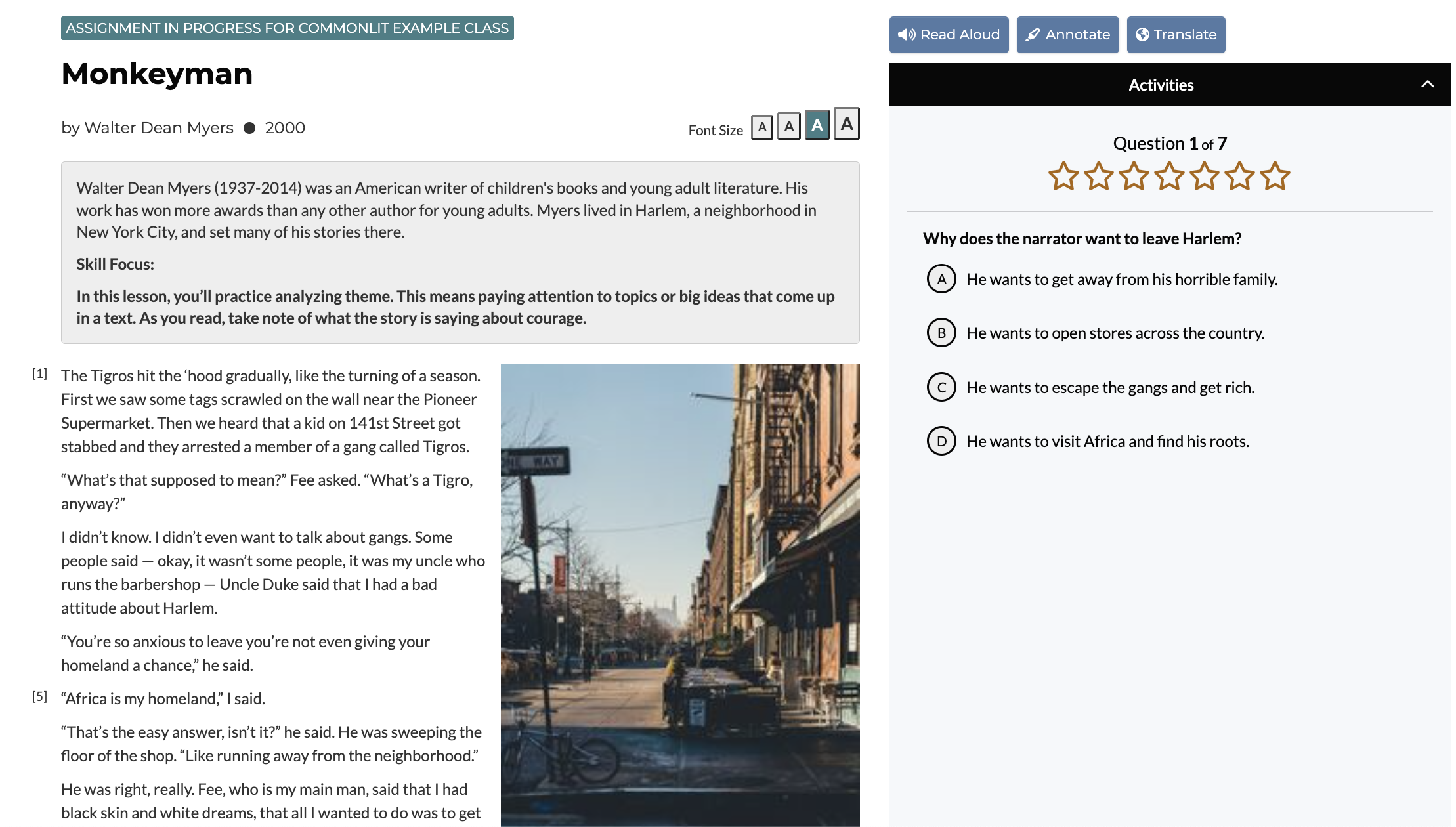Click the Activities header bar

pos(1161,85)
